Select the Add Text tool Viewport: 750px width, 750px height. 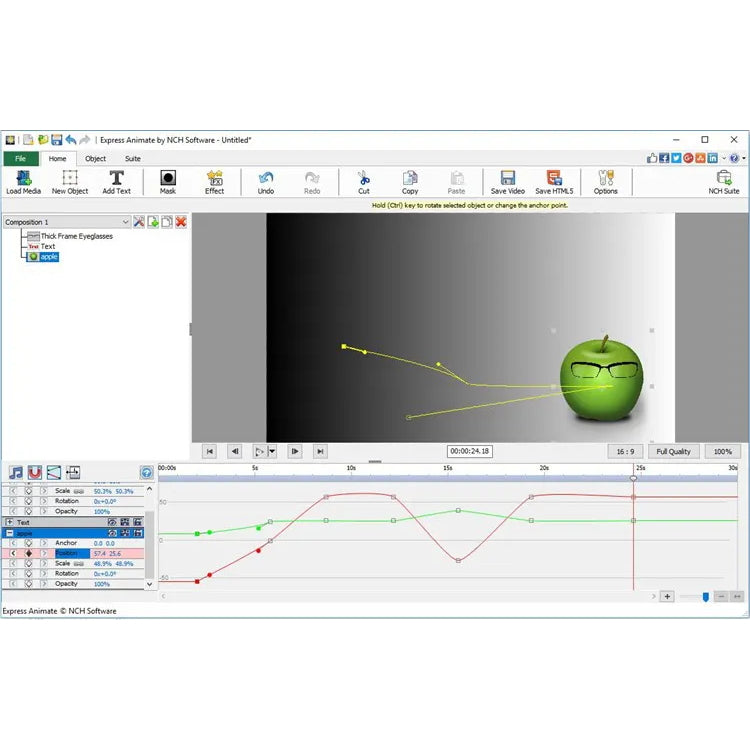point(116,181)
